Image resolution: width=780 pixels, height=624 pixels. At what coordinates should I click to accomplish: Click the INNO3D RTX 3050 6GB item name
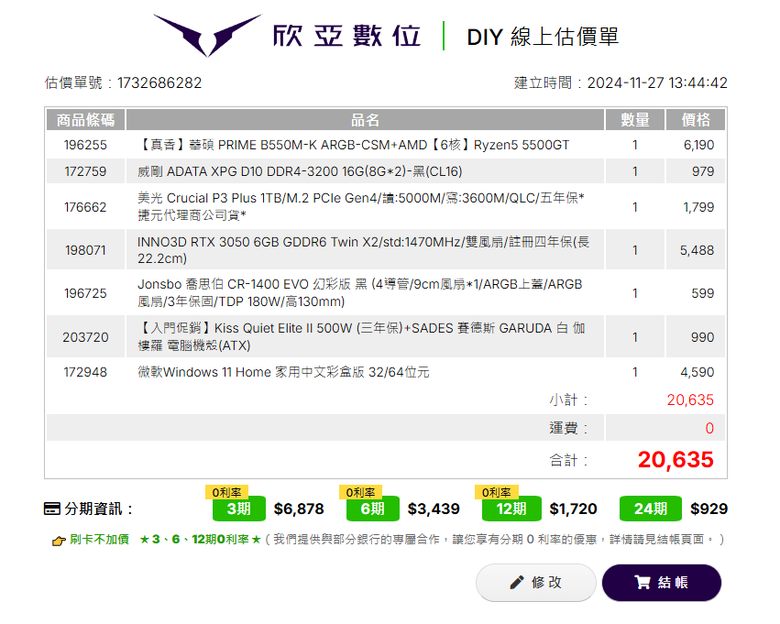(364, 250)
